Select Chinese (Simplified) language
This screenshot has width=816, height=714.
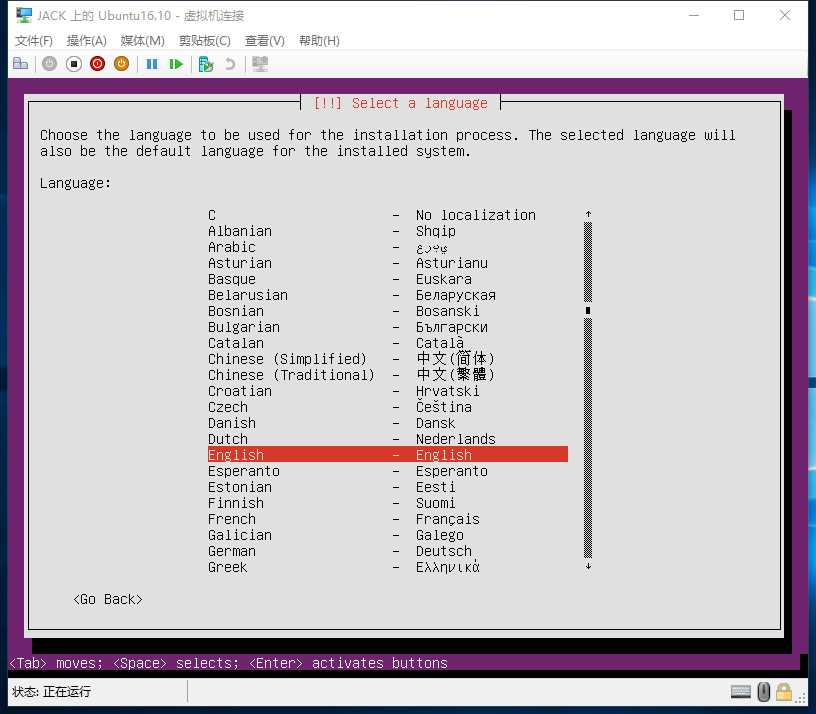[388, 359]
